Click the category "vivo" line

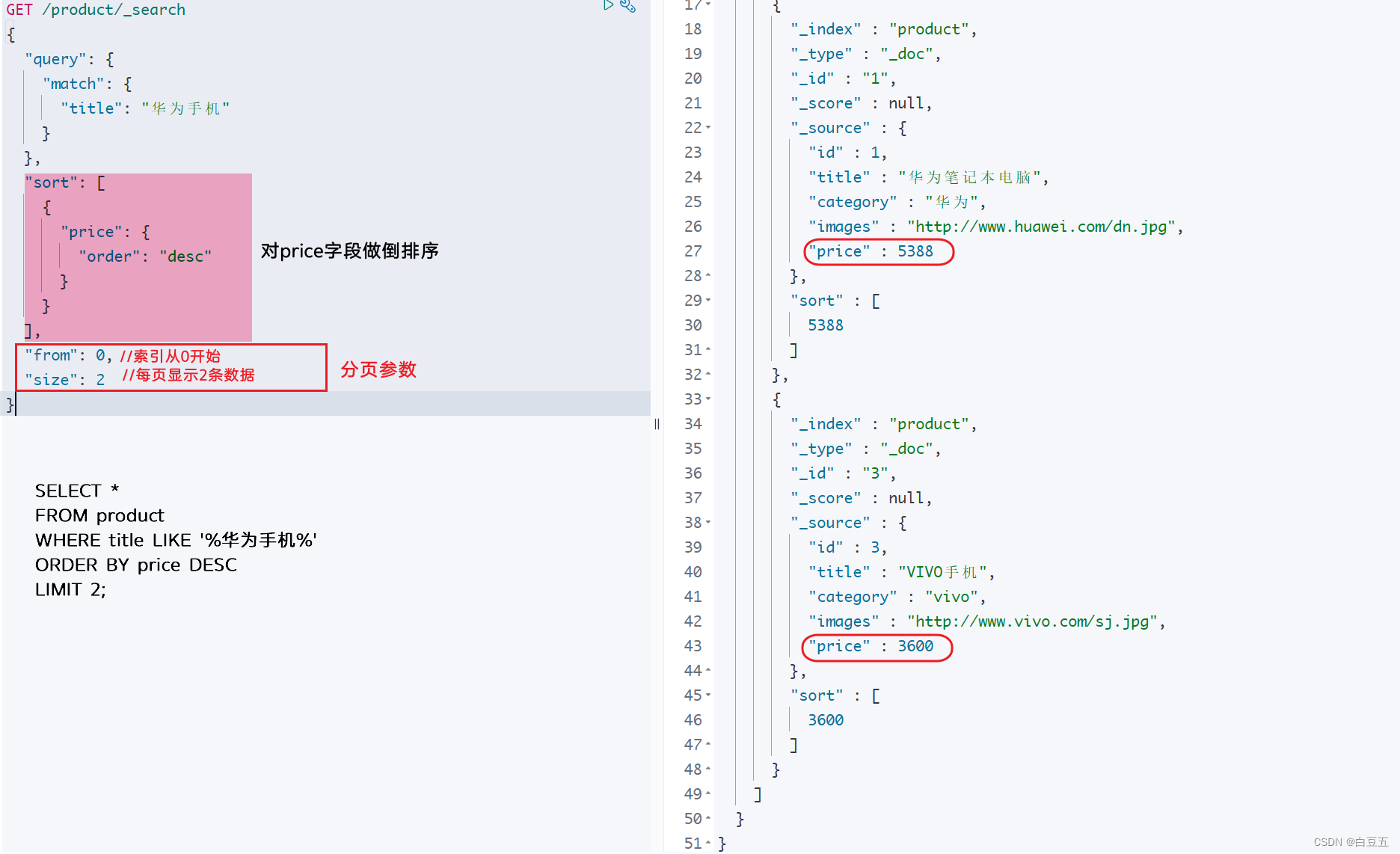pos(897,597)
